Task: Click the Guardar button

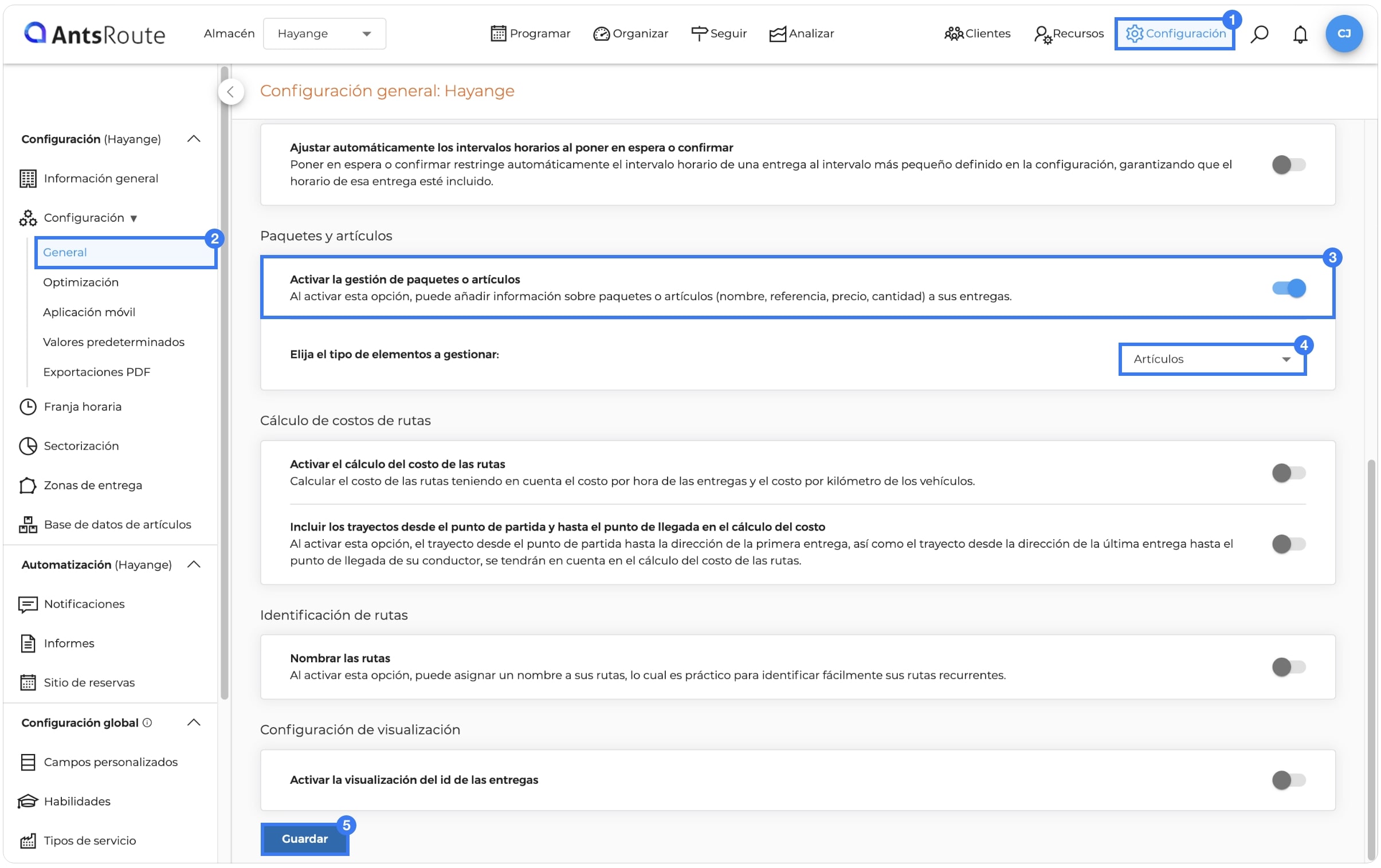Action: (x=304, y=838)
